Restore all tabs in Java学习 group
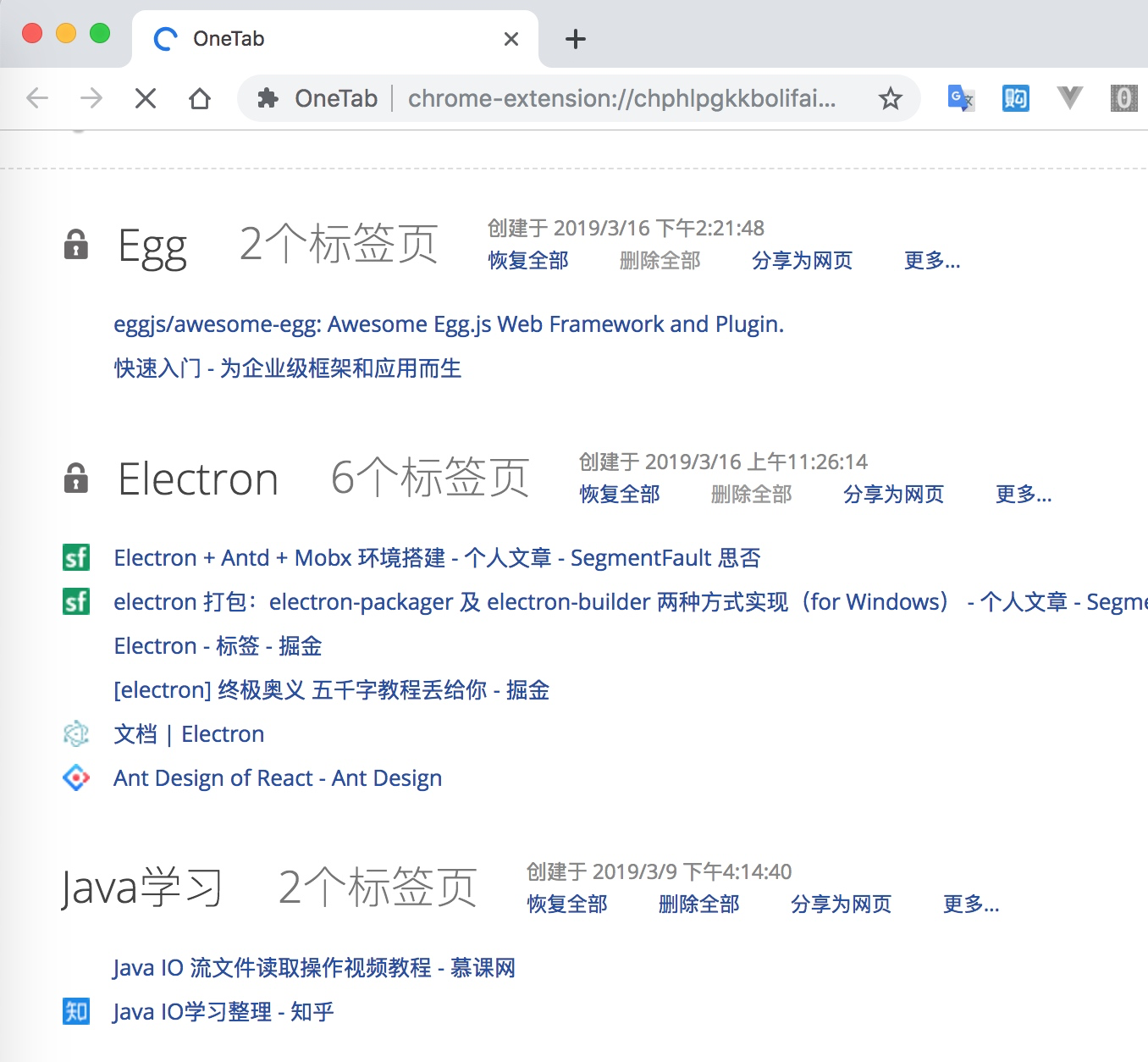 [567, 904]
